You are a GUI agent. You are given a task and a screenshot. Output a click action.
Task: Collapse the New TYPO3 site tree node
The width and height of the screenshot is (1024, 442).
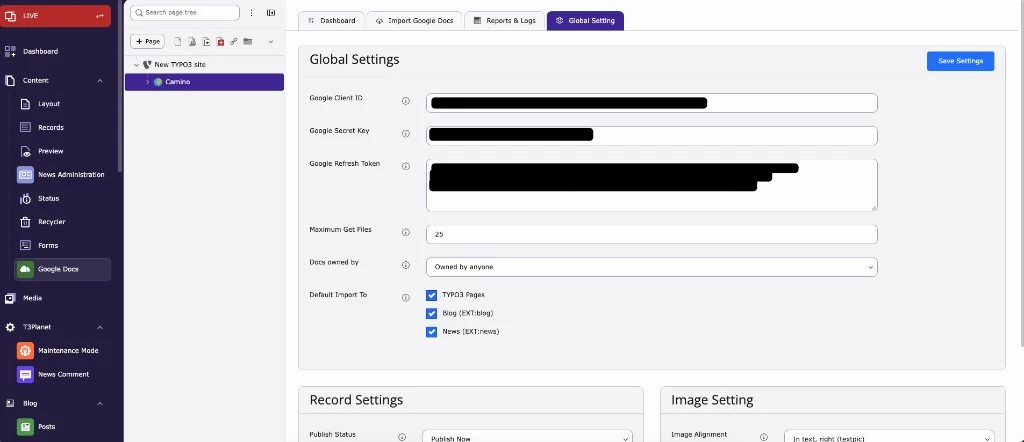pyautogui.click(x=136, y=65)
